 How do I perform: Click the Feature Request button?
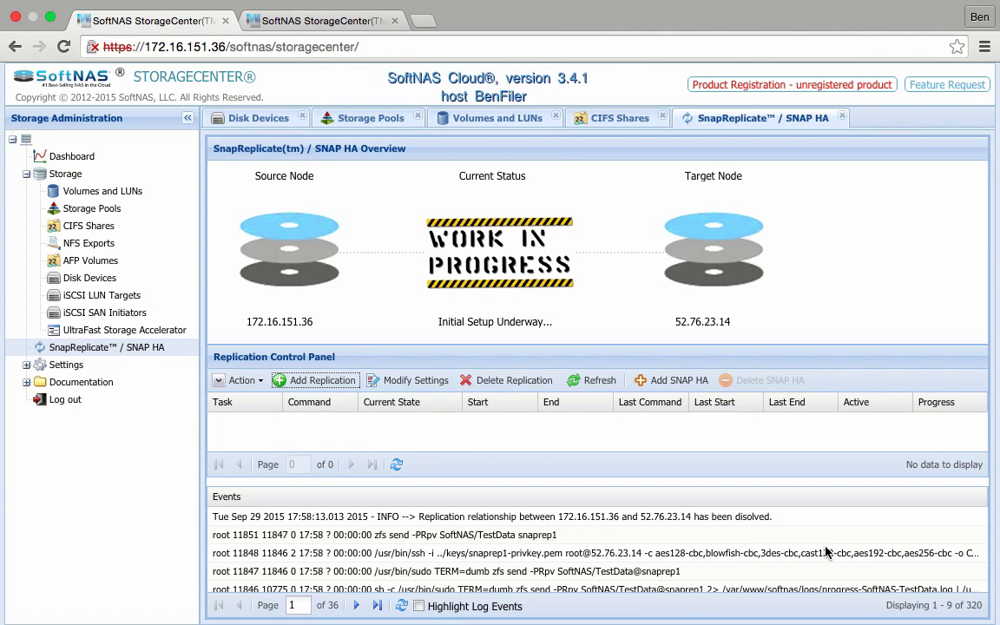pos(947,85)
